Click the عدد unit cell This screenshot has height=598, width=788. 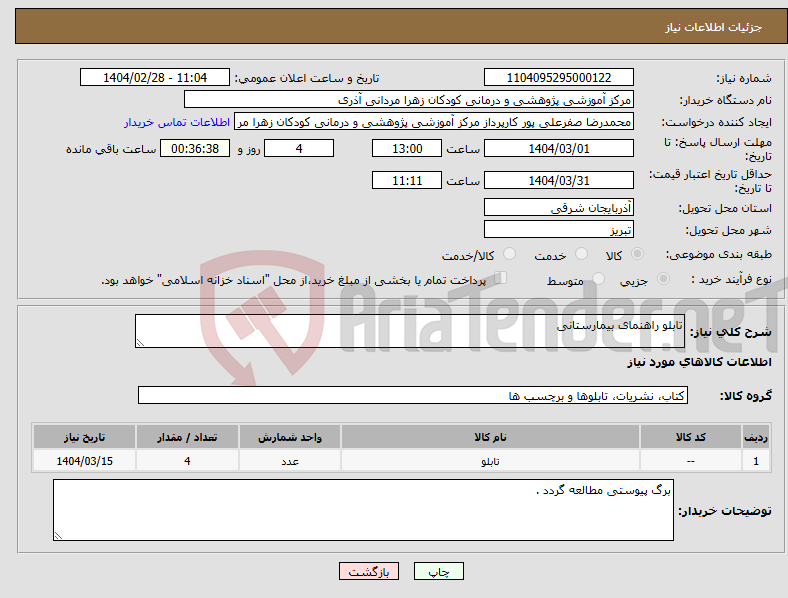290,460
